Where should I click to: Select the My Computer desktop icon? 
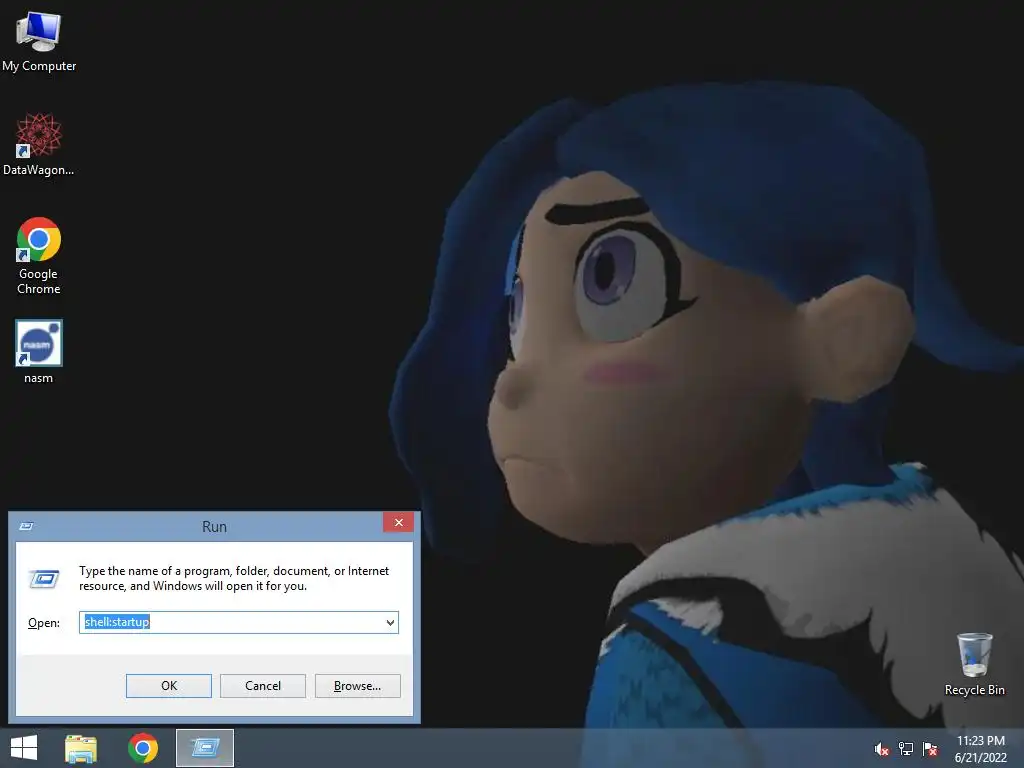pos(39,41)
